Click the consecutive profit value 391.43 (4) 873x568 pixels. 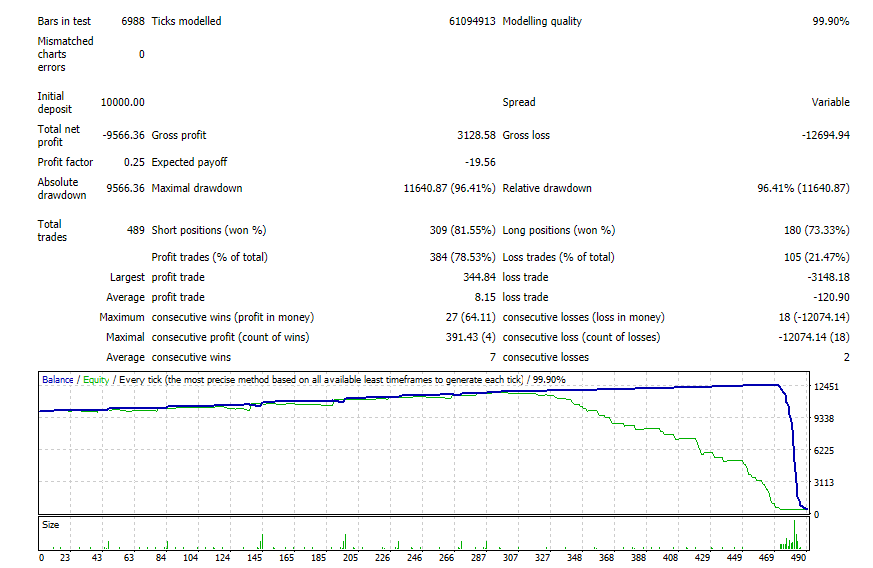pyautogui.click(x=470, y=337)
